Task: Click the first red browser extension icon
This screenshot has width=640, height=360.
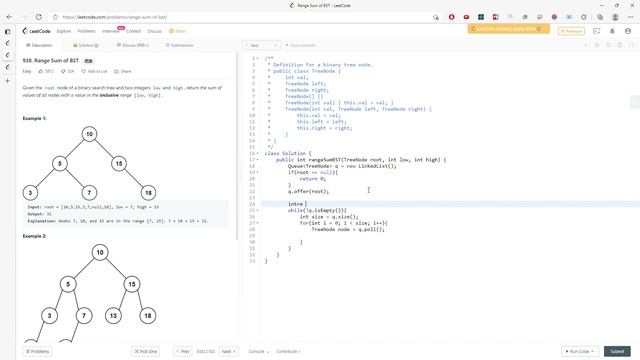Action: click(451, 17)
